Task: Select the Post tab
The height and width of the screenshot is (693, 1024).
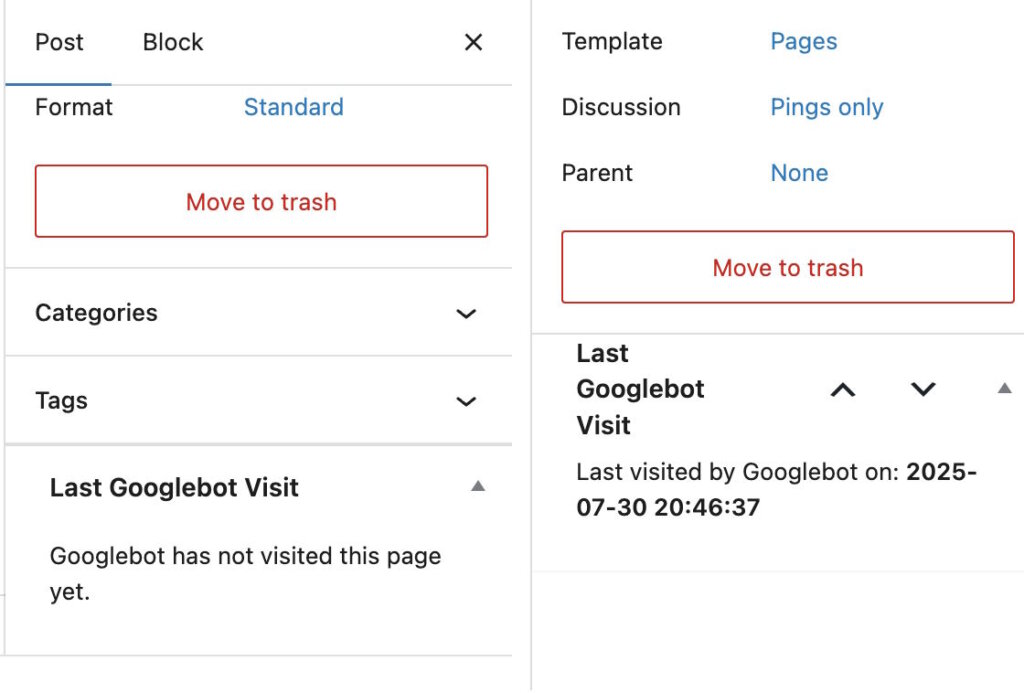Action: [59, 42]
